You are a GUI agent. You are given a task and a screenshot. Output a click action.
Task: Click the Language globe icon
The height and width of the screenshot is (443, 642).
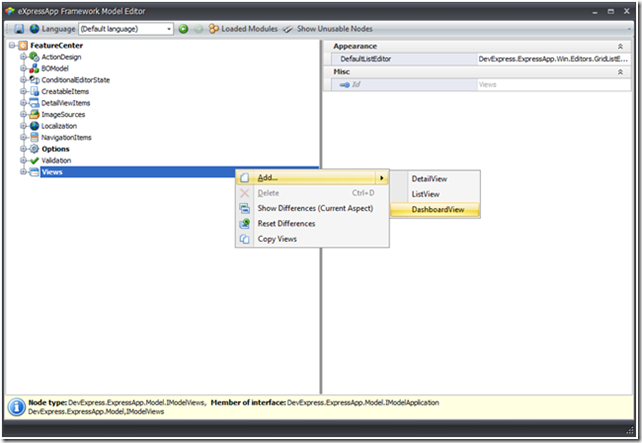click(34, 29)
